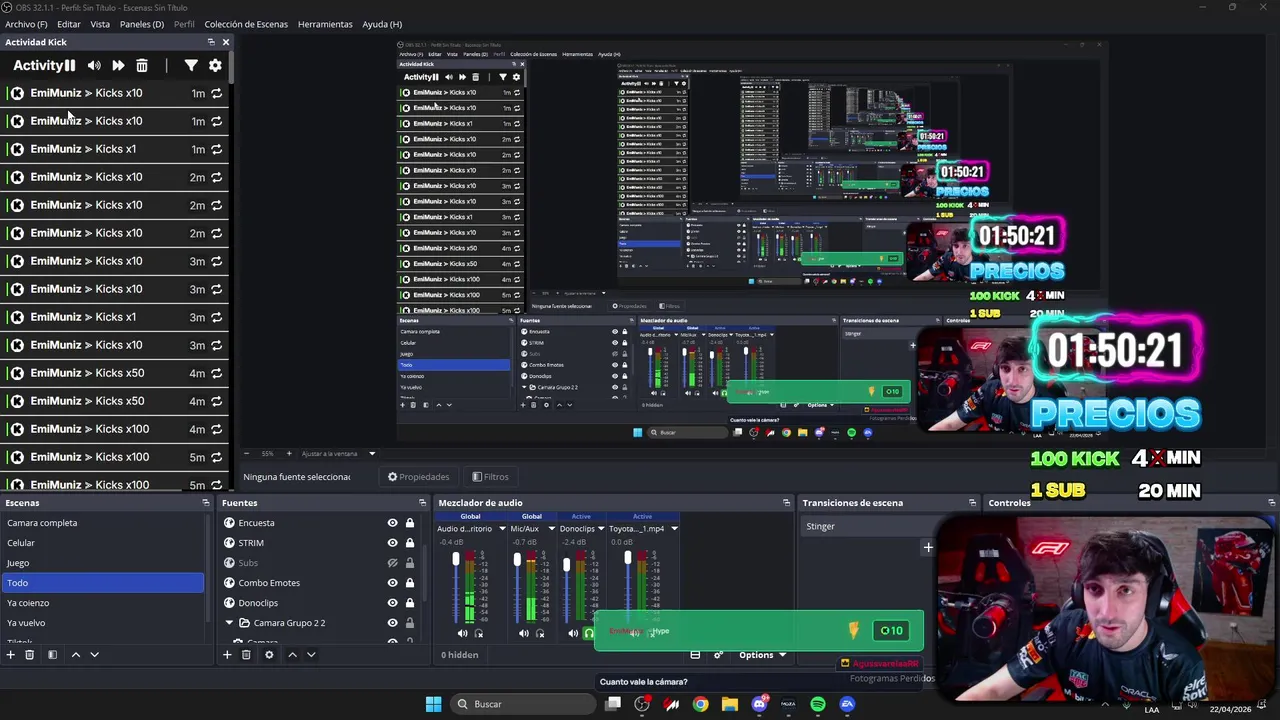Clear activity list with trash icon

click(142, 66)
